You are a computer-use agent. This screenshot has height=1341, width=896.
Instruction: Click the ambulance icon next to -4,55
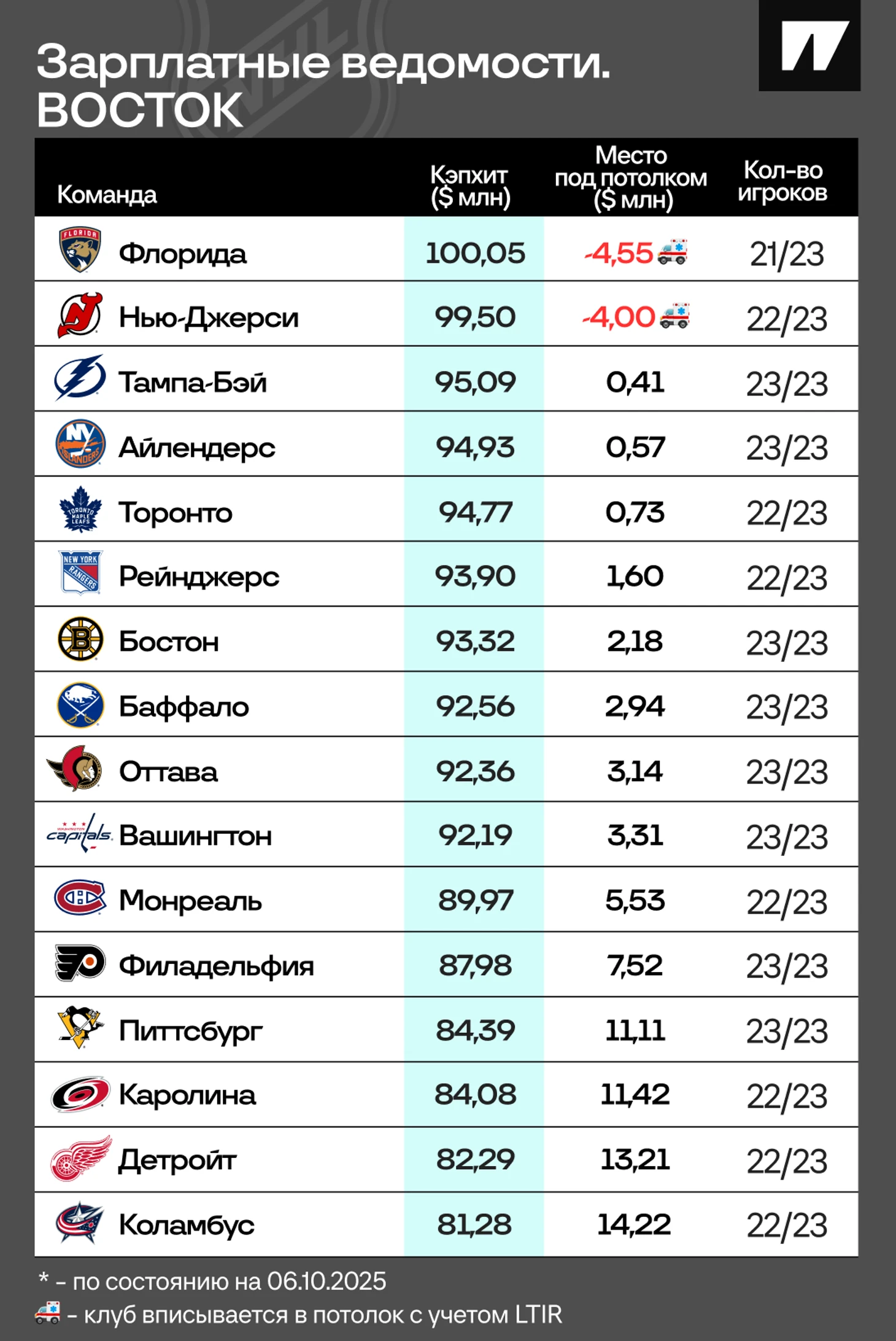point(672,252)
